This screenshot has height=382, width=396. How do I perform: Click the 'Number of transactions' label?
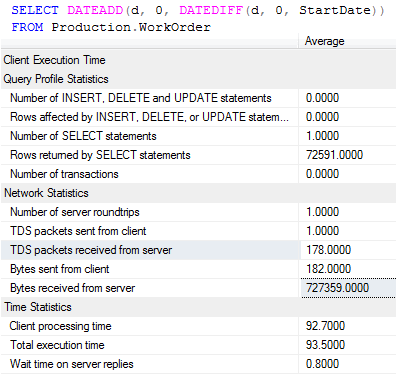64,174
